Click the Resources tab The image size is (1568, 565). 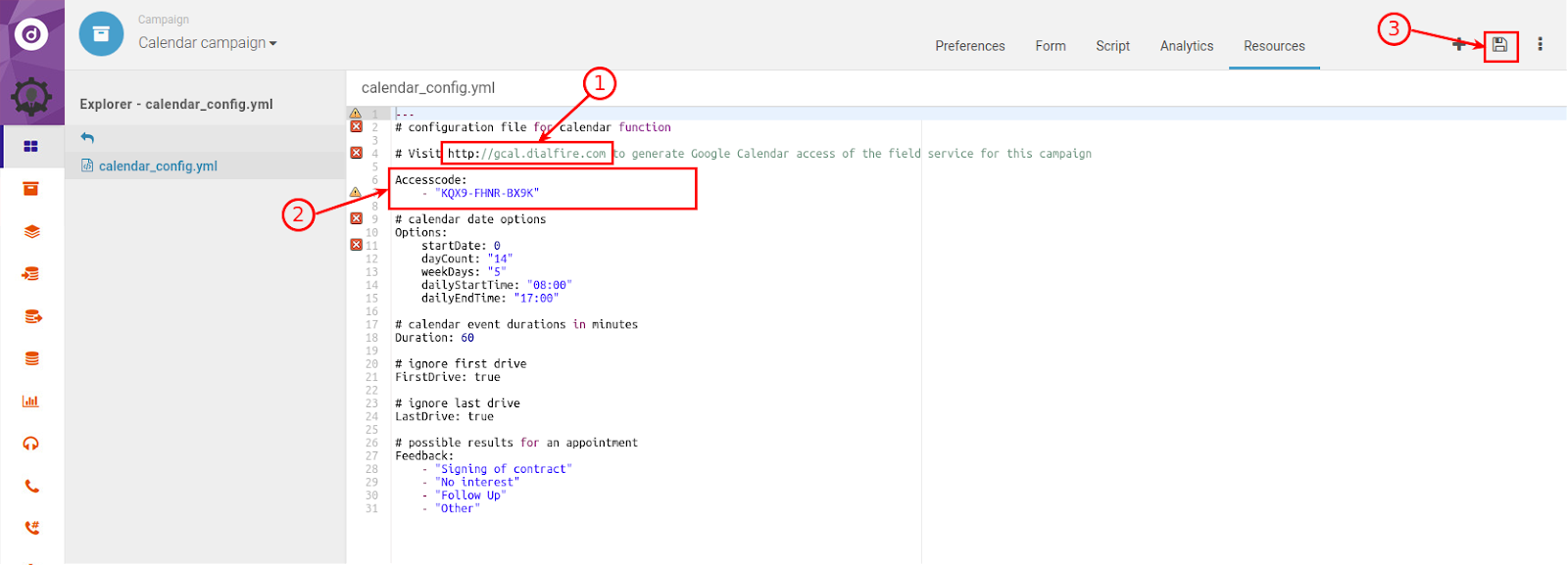[1274, 46]
